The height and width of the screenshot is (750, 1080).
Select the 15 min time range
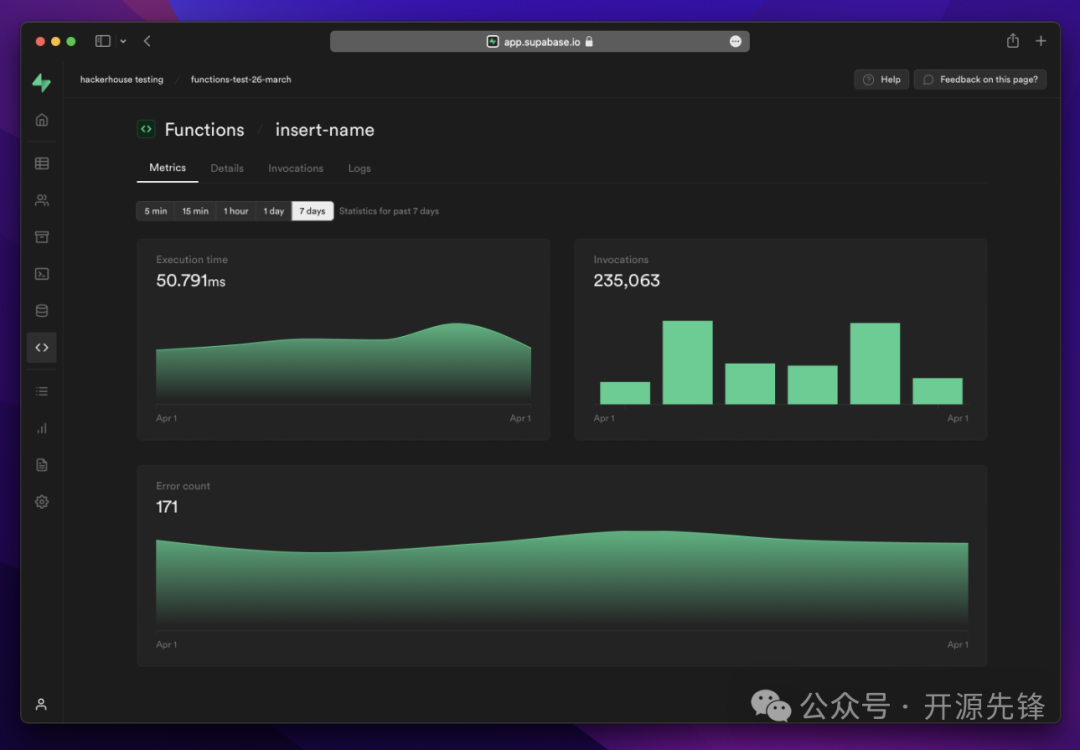click(x=195, y=211)
